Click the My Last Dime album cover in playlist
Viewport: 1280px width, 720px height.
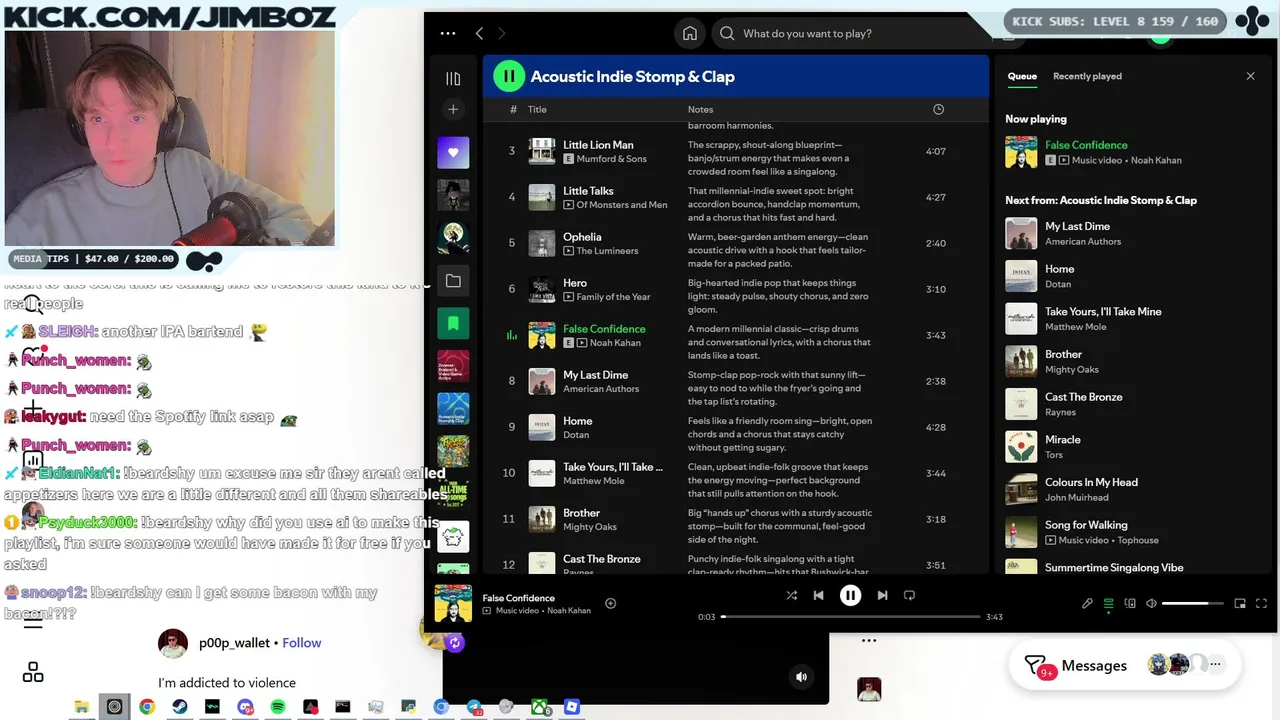point(542,381)
